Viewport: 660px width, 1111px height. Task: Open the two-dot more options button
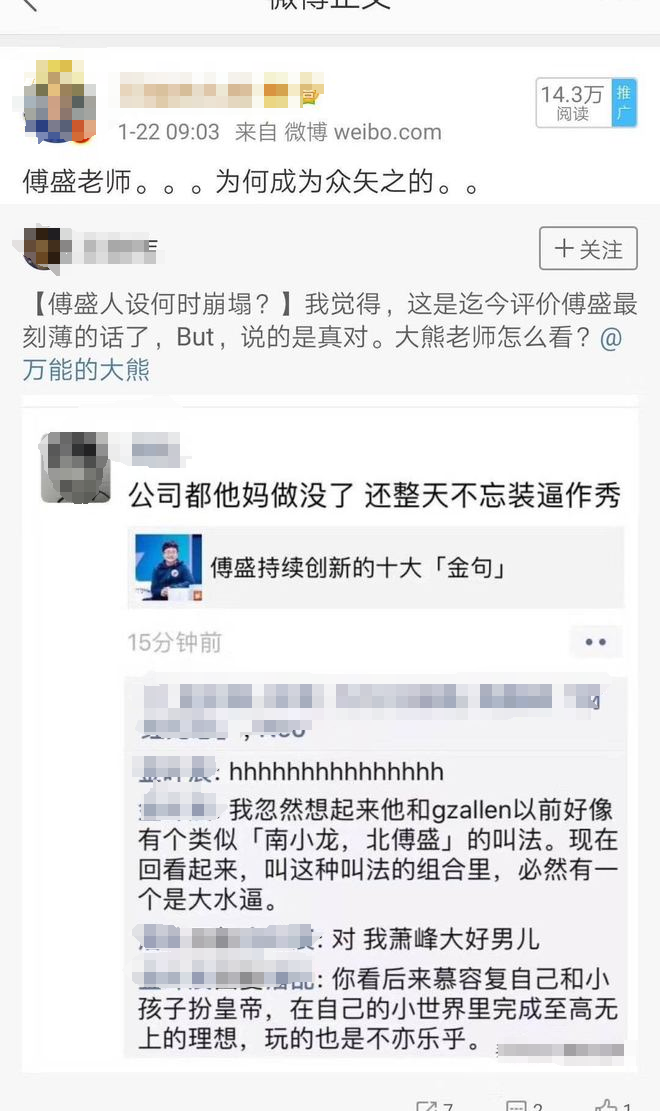[x=595, y=642]
